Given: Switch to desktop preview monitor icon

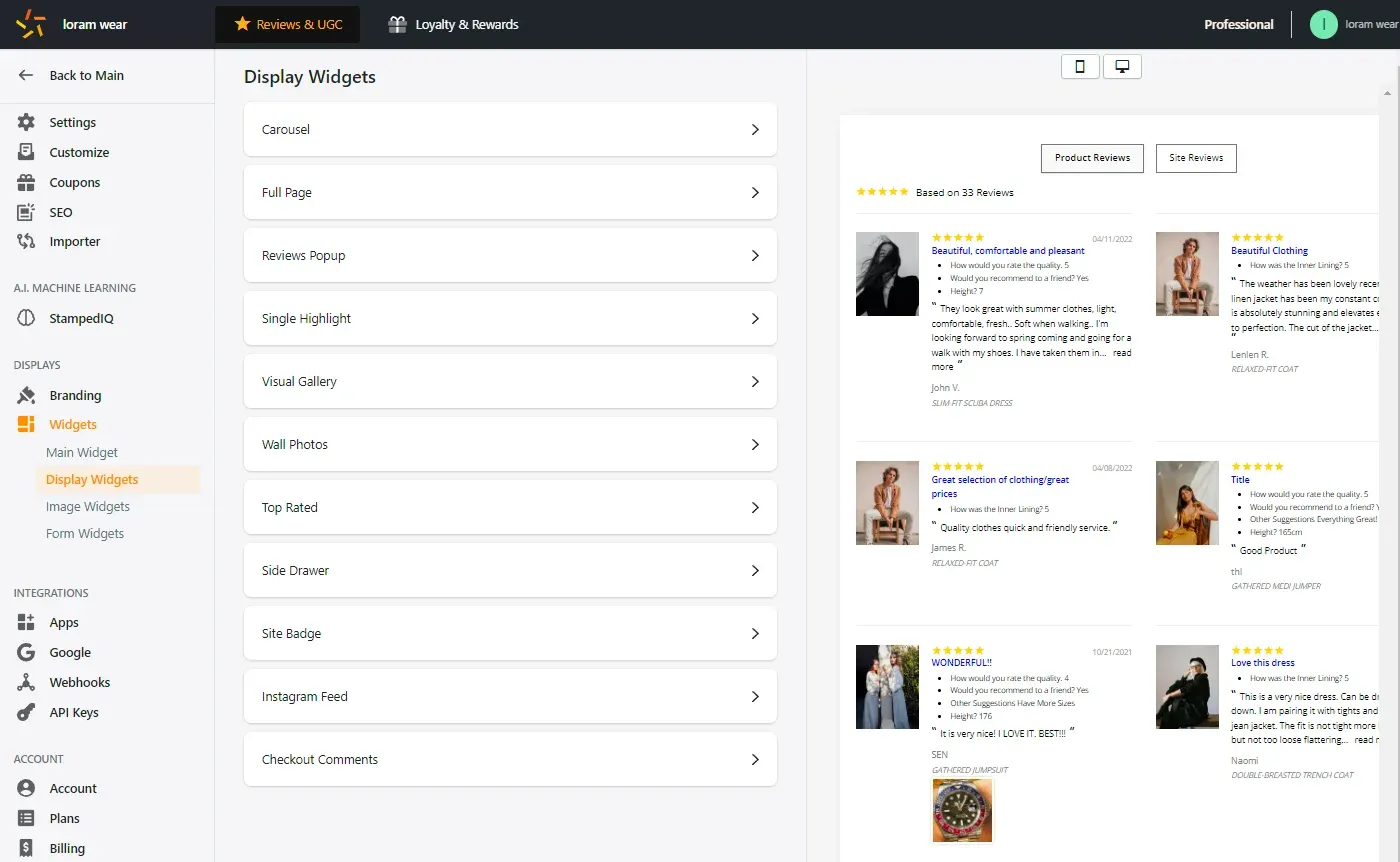Looking at the screenshot, I should pyautogui.click(x=1122, y=66).
